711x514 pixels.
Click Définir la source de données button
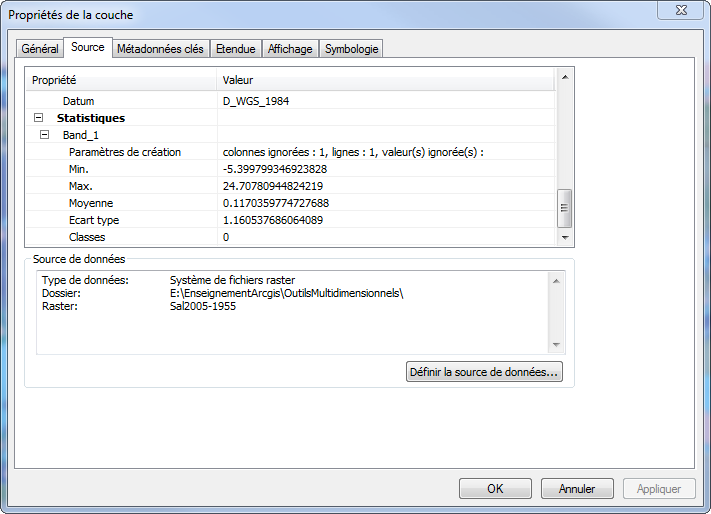click(485, 372)
